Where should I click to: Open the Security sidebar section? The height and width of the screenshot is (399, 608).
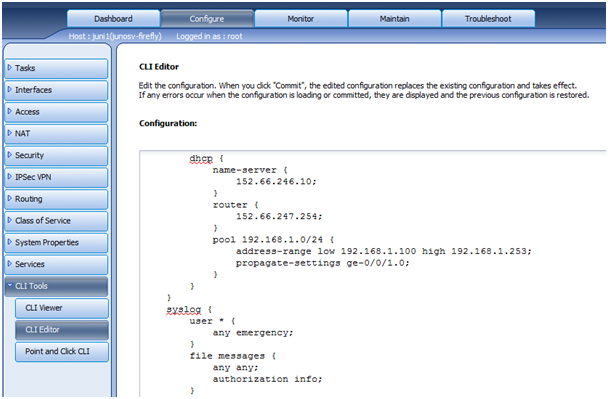coord(56,155)
